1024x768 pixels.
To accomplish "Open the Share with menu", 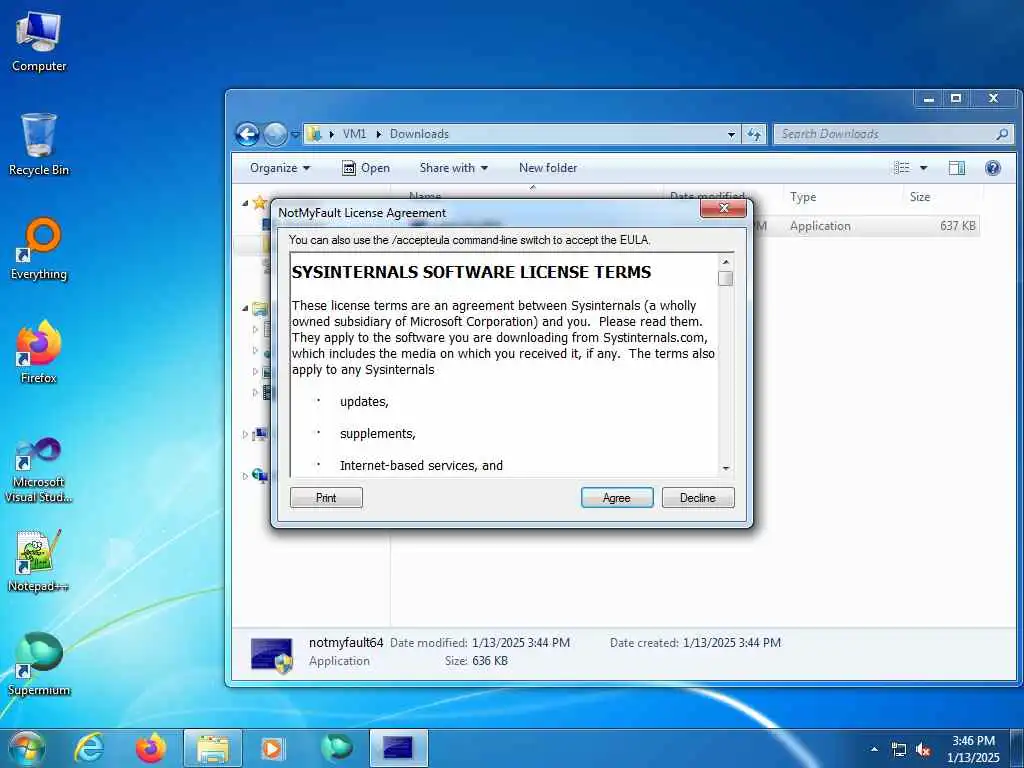I will coord(453,168).
